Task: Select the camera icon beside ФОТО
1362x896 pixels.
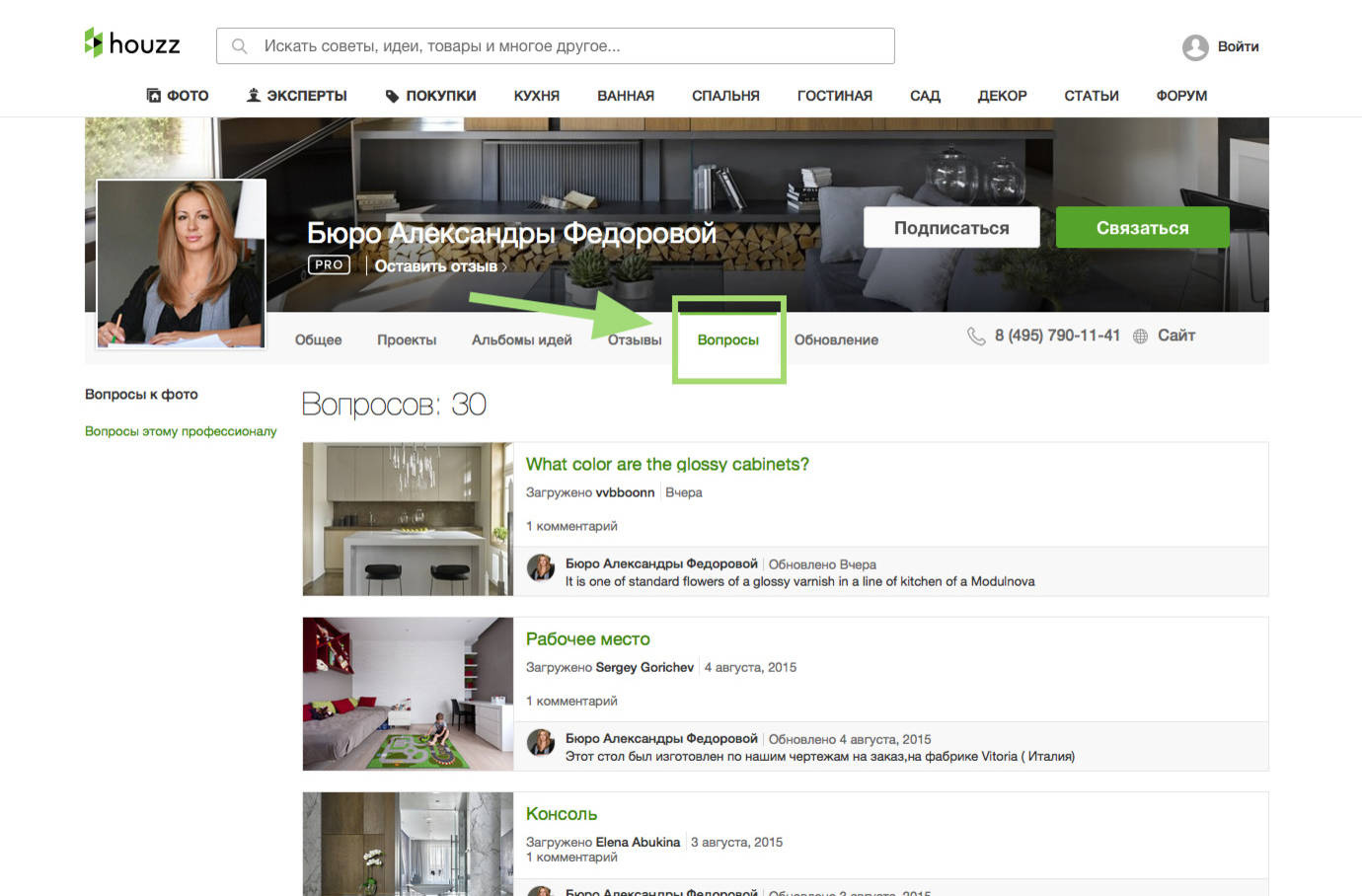Action: point(152,95)
